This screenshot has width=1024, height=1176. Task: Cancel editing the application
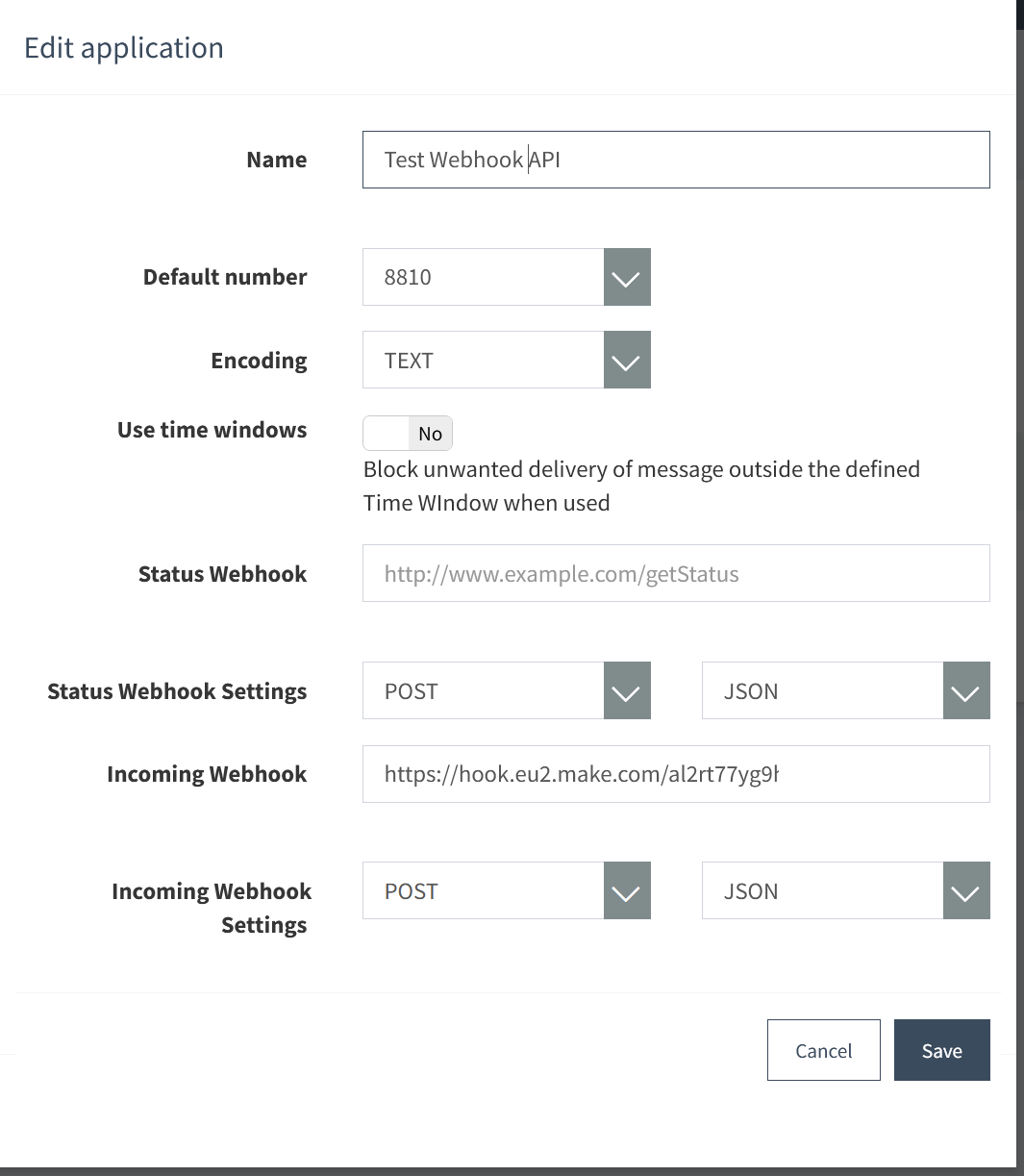tap(824, 1050)
